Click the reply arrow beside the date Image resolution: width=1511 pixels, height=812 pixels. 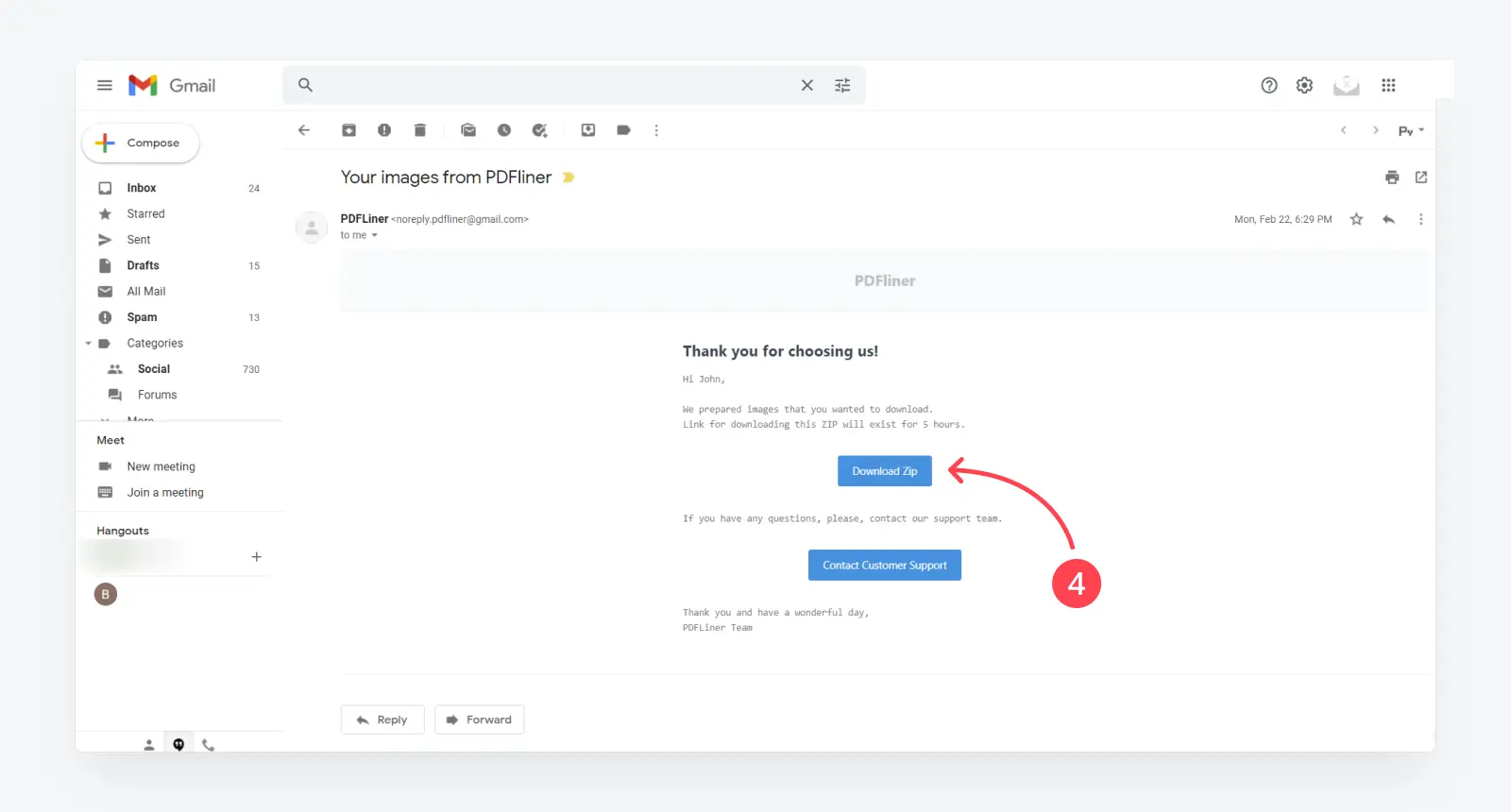click(1388, 219)
